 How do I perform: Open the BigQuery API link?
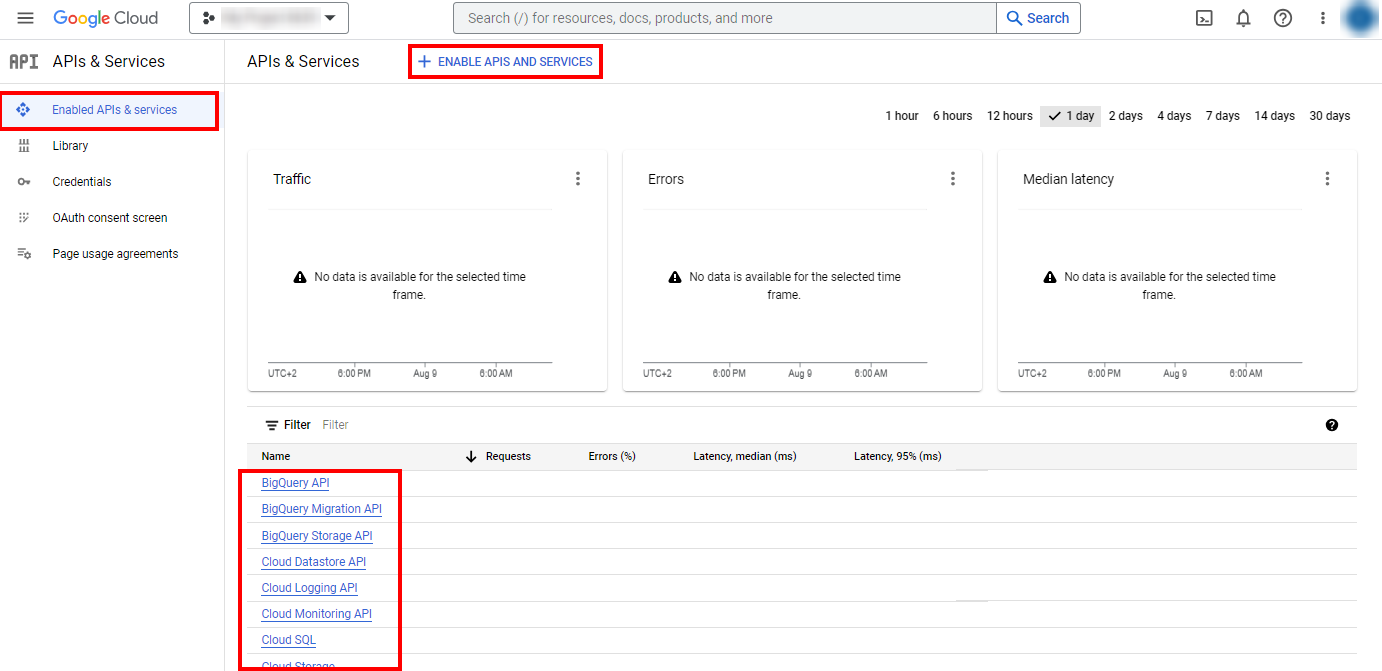(295, 483)
